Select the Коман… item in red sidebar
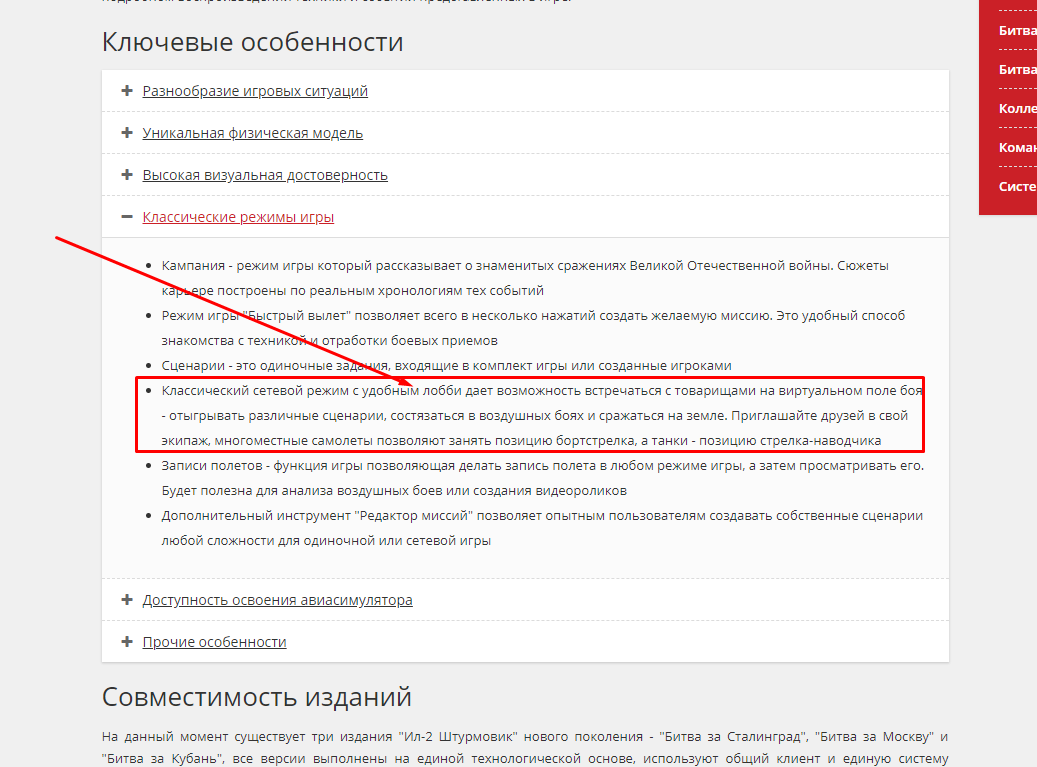 pos(1017,147)
